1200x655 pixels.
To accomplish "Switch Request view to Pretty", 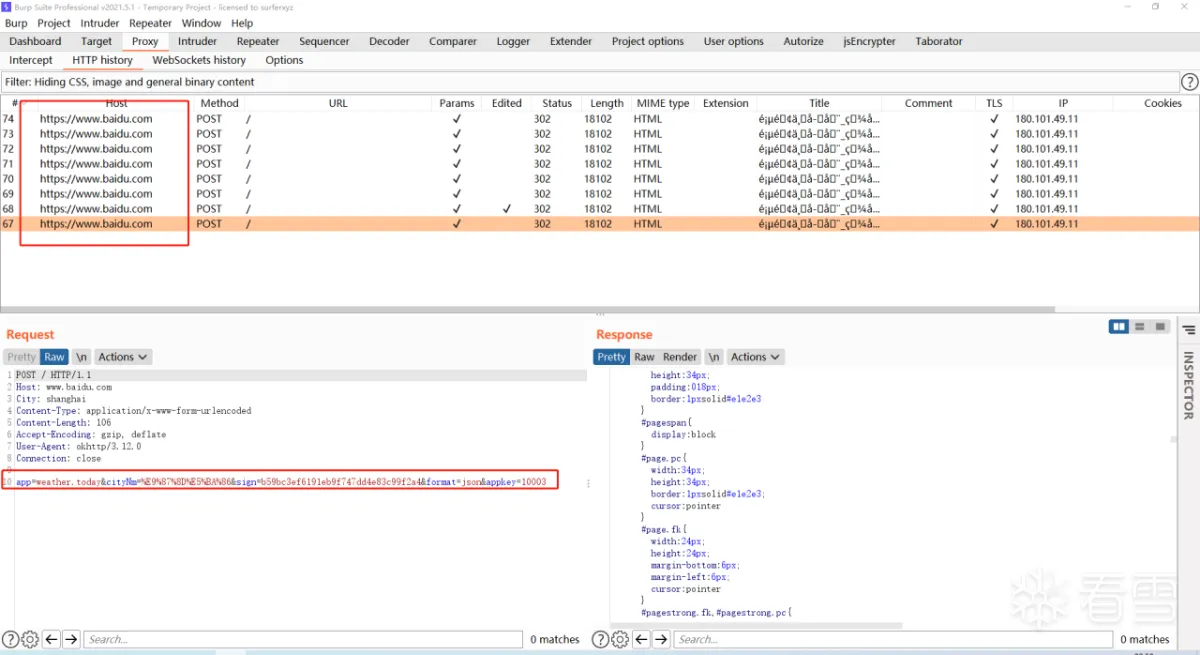I will pyautogui.click(x=21, y=357).
